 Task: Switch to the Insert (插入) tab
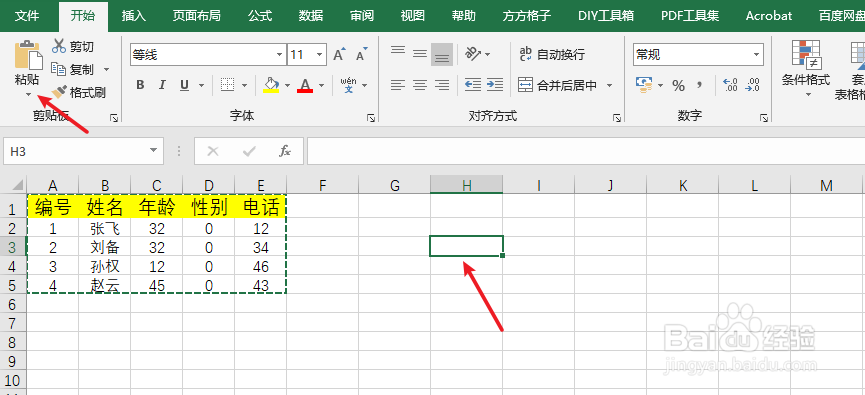(134, 16)
